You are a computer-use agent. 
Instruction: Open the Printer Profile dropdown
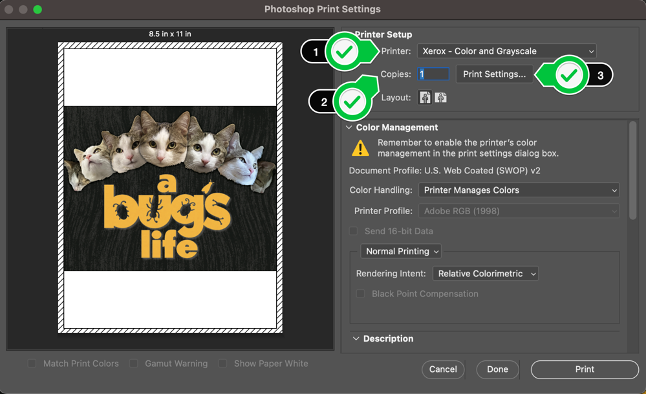tap(519, 211)
